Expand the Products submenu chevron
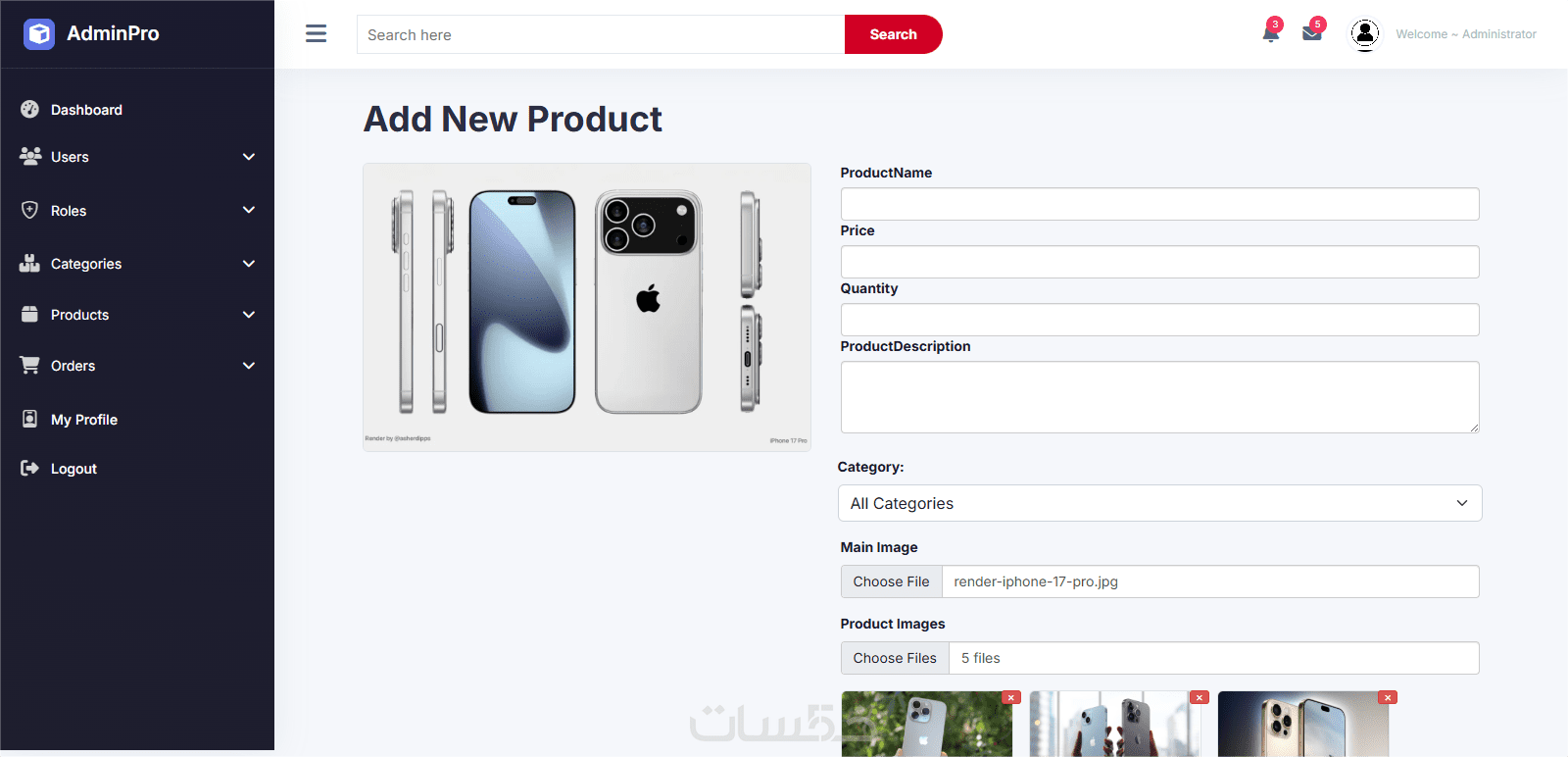 click(x=249, y=315)
